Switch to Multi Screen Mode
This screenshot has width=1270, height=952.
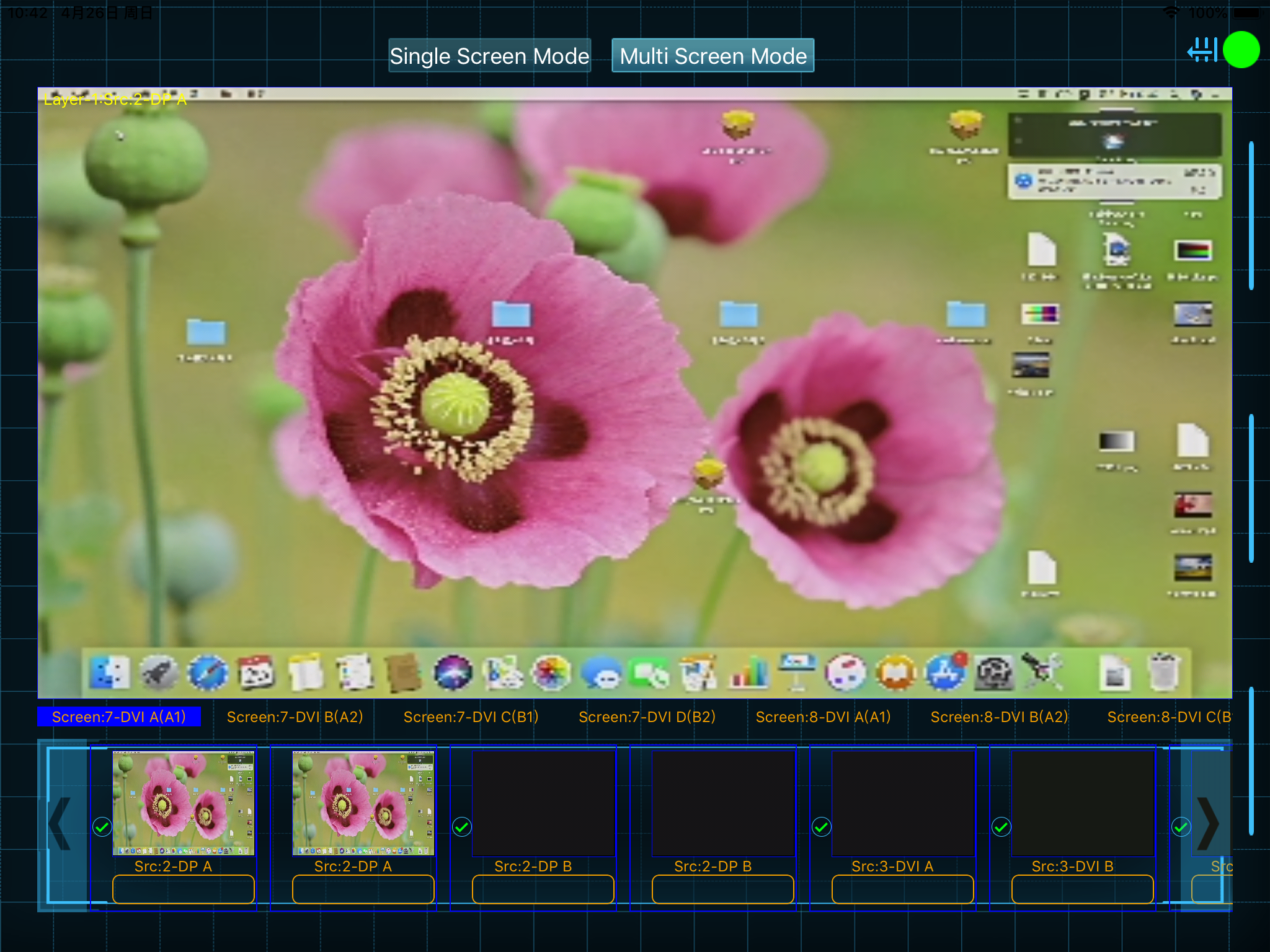point(713,56)
